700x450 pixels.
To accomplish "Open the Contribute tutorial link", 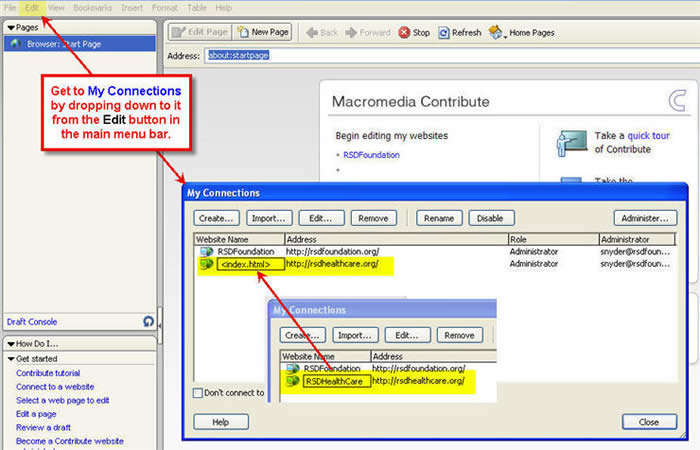I will click(x=48, y=373).
